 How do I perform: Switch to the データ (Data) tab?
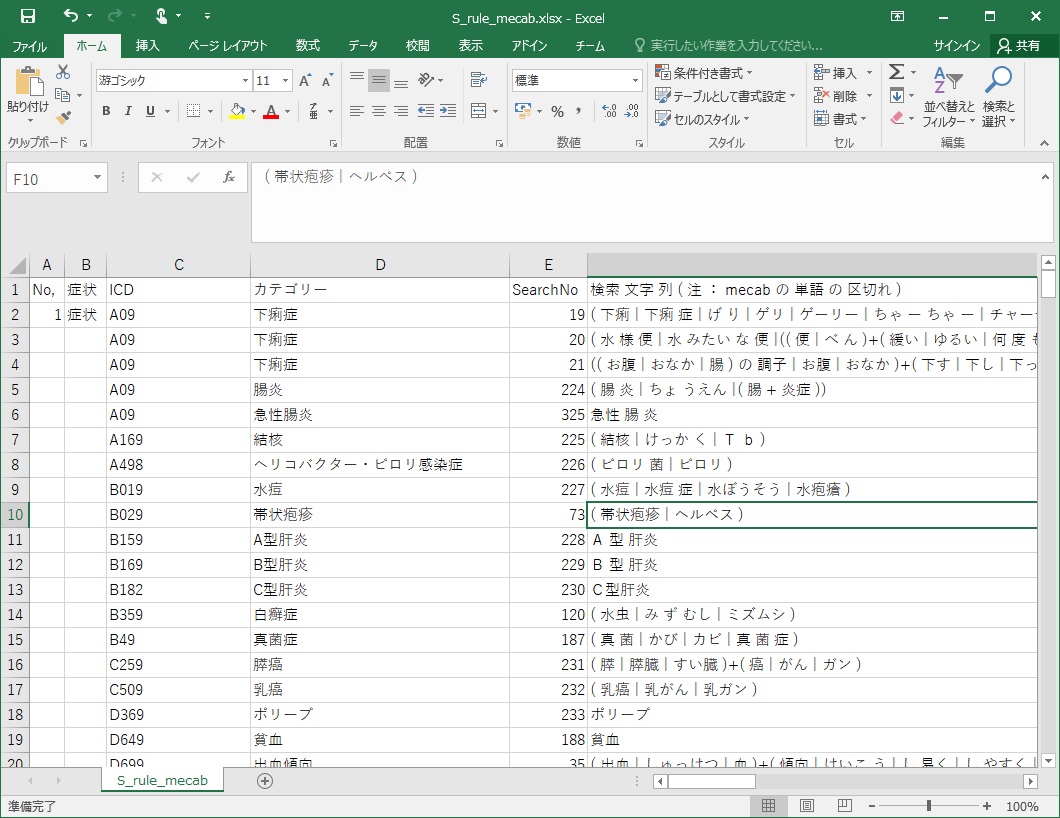click(363, 46)
